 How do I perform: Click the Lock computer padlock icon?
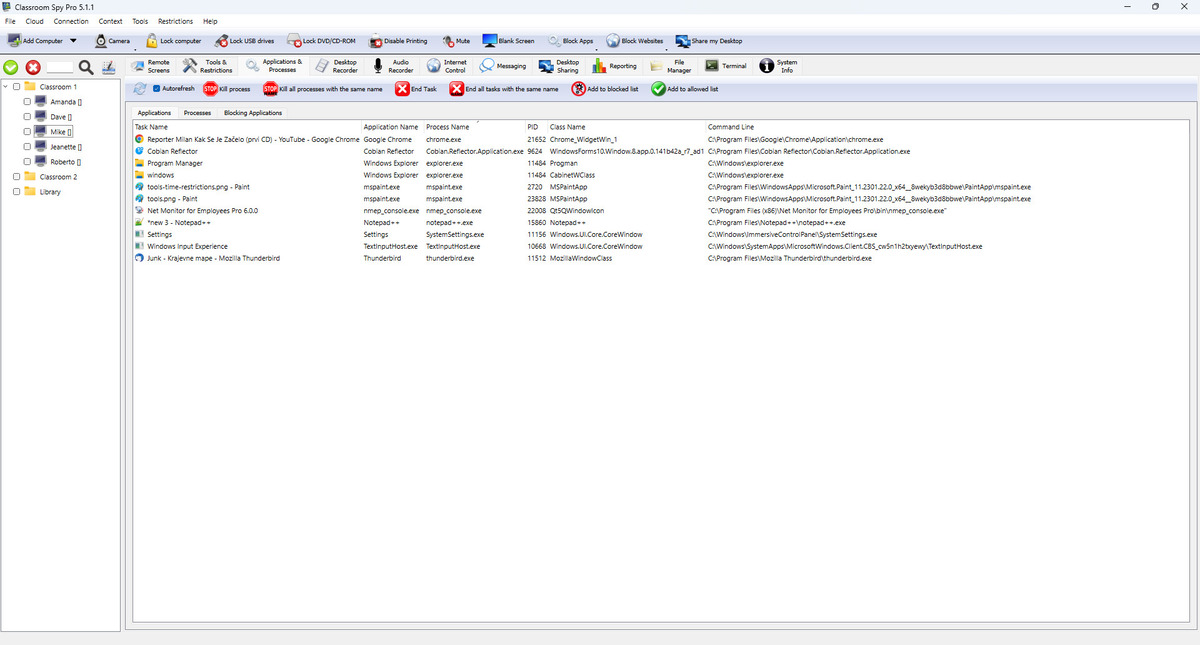(151, 41)
